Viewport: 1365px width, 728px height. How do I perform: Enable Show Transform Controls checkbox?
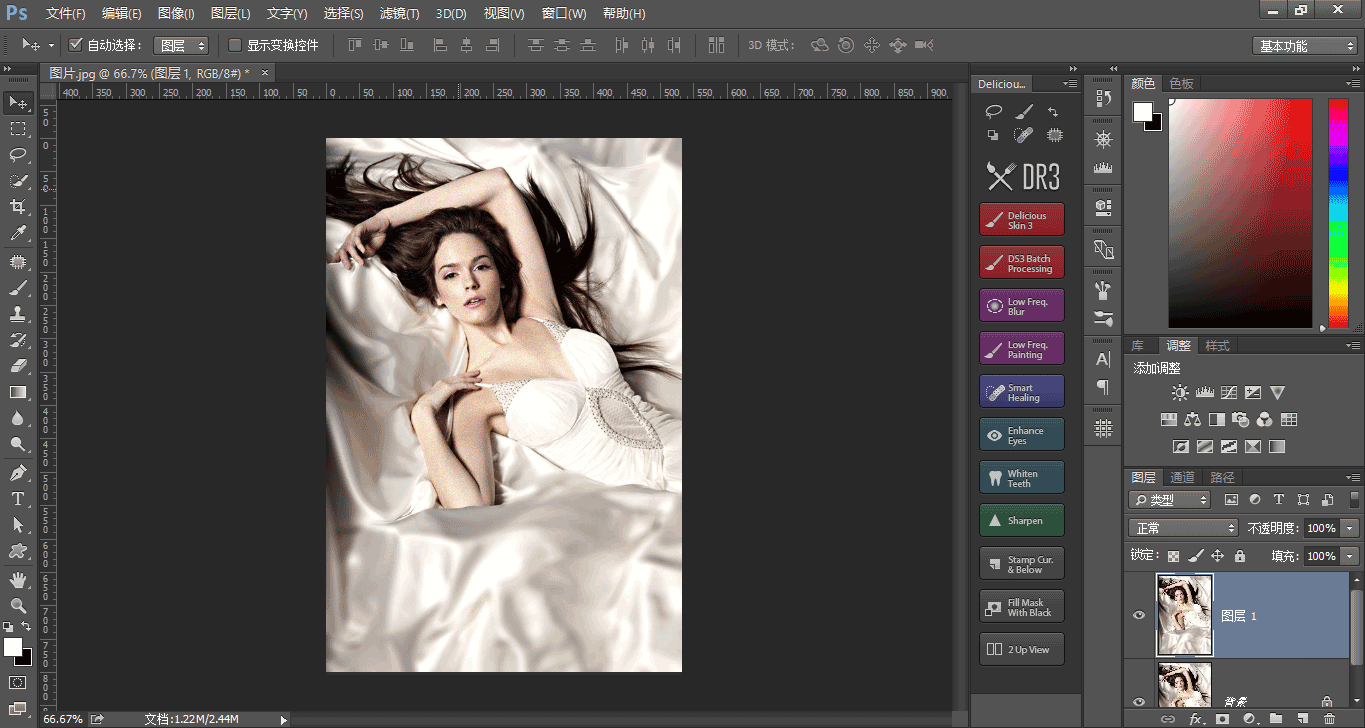(235, 45)
